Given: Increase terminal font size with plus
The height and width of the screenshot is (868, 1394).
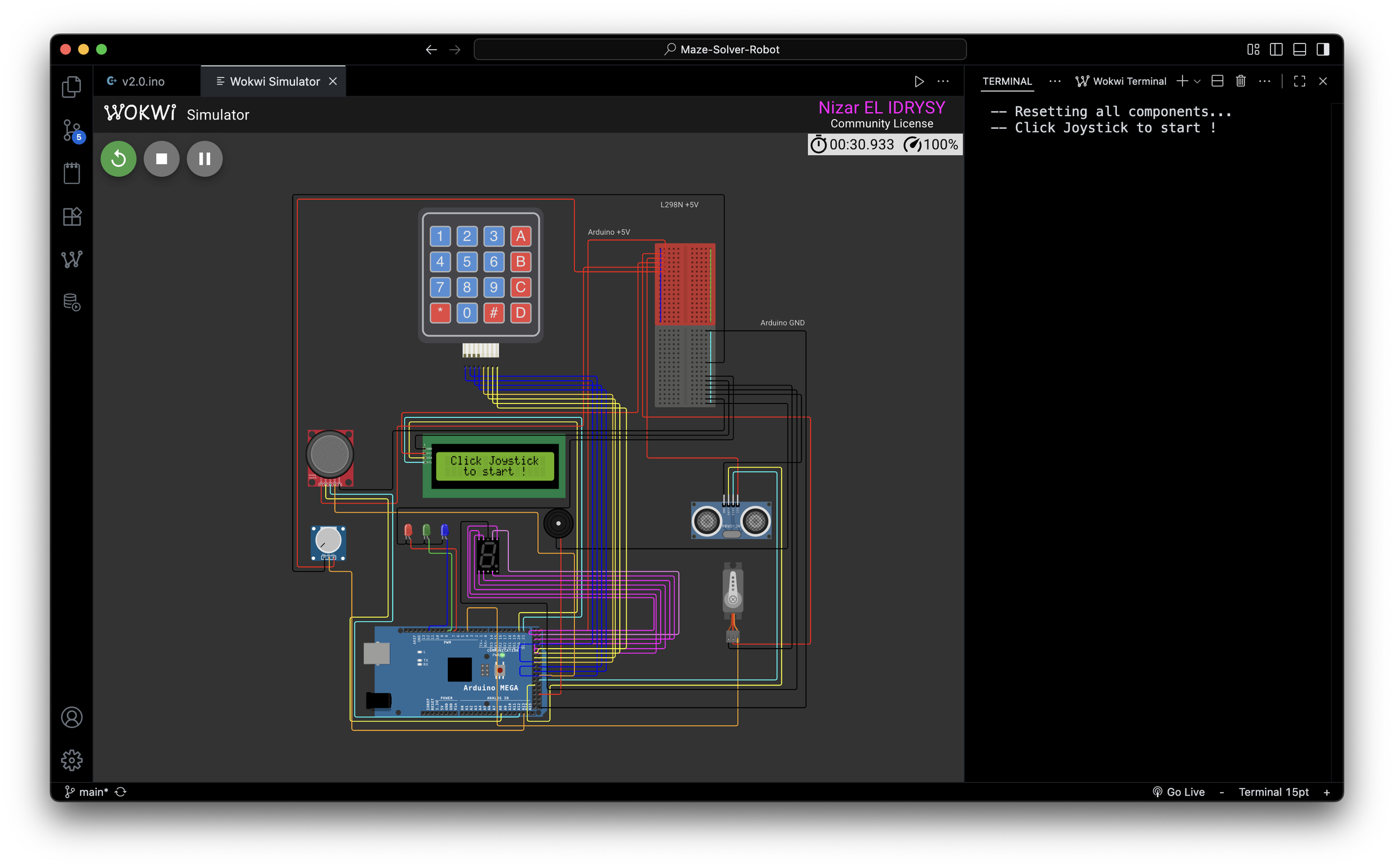Looking at the screenshot, I should coord(1327,792).
